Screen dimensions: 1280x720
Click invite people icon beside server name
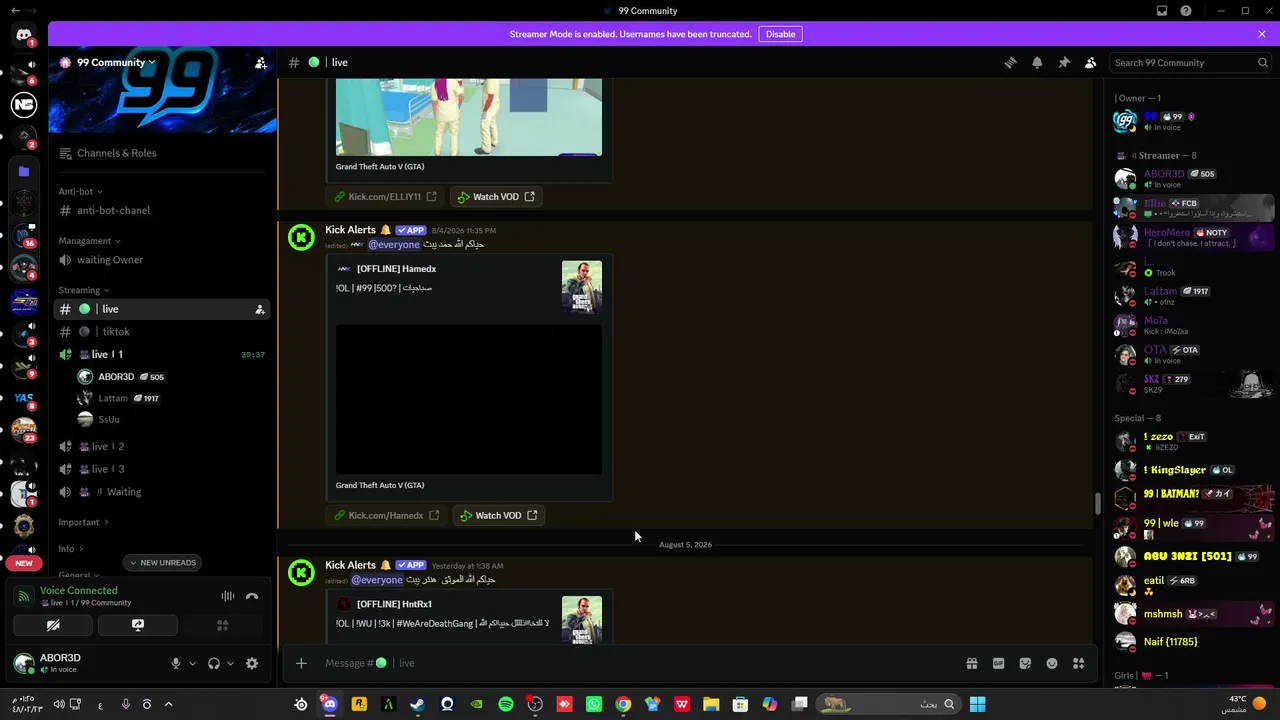coord(261,62)
